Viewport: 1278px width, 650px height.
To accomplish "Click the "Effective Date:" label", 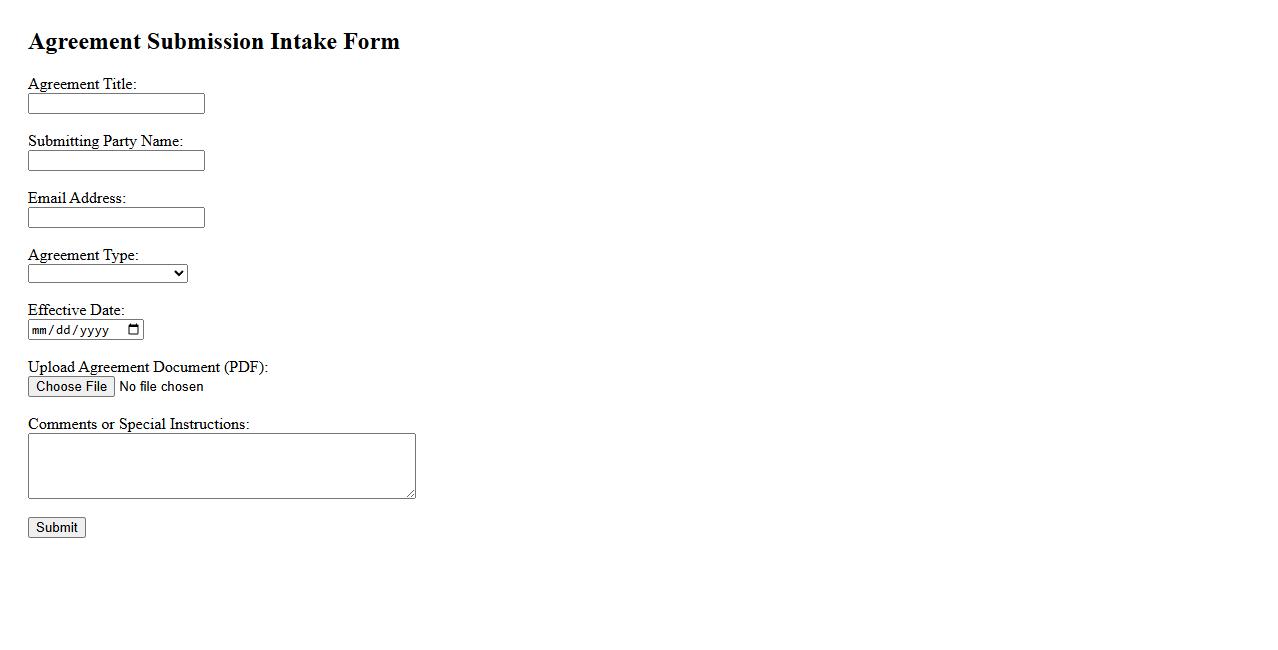I will coord(76,310).
